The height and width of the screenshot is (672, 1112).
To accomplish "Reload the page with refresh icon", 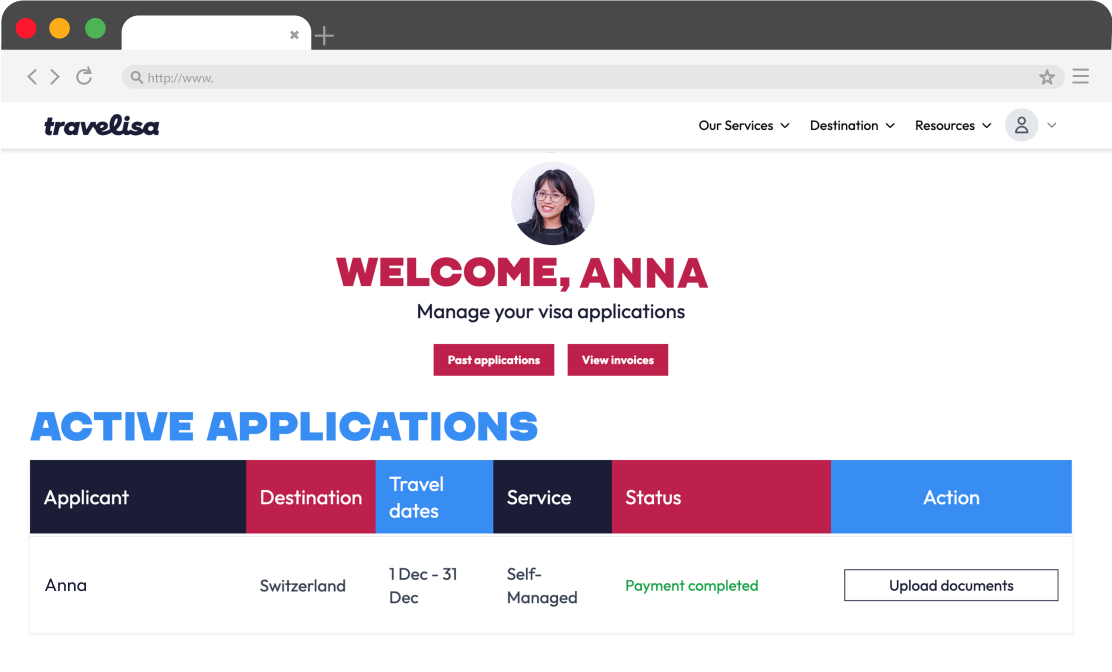I will click(x=84, y=76).
